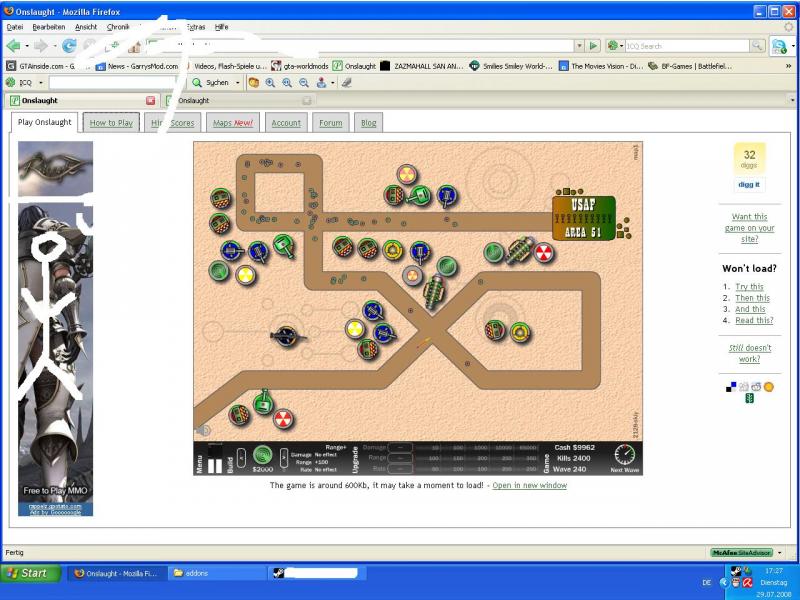Click the USAF Area 51 base

point(583,218)
